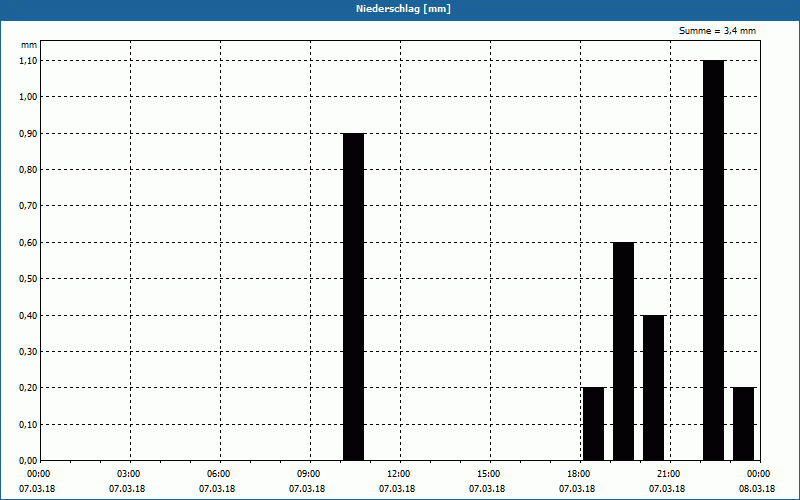800x500 pixels.
Task: Select the 07.03.18 date under 21:00
Action: (667, 489)
